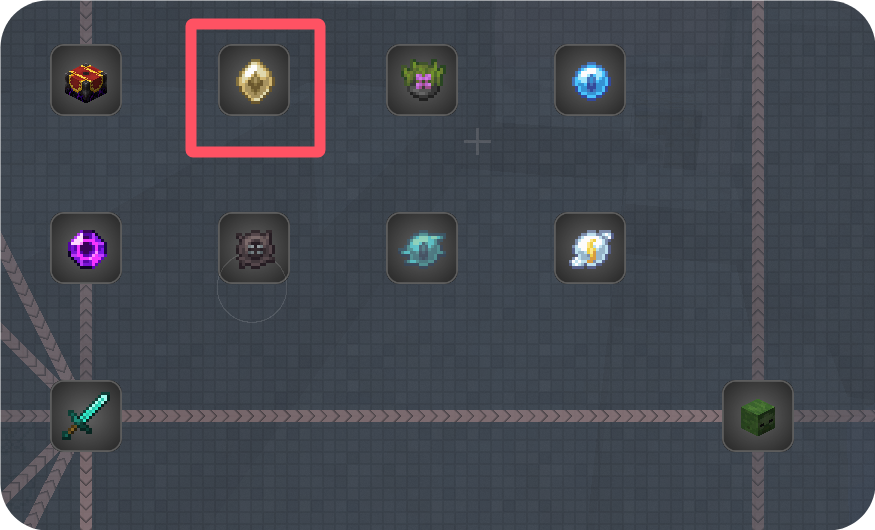Click the vertical connector below the zombie head
This screenshot has height=530, width=875.
(758, 490)
